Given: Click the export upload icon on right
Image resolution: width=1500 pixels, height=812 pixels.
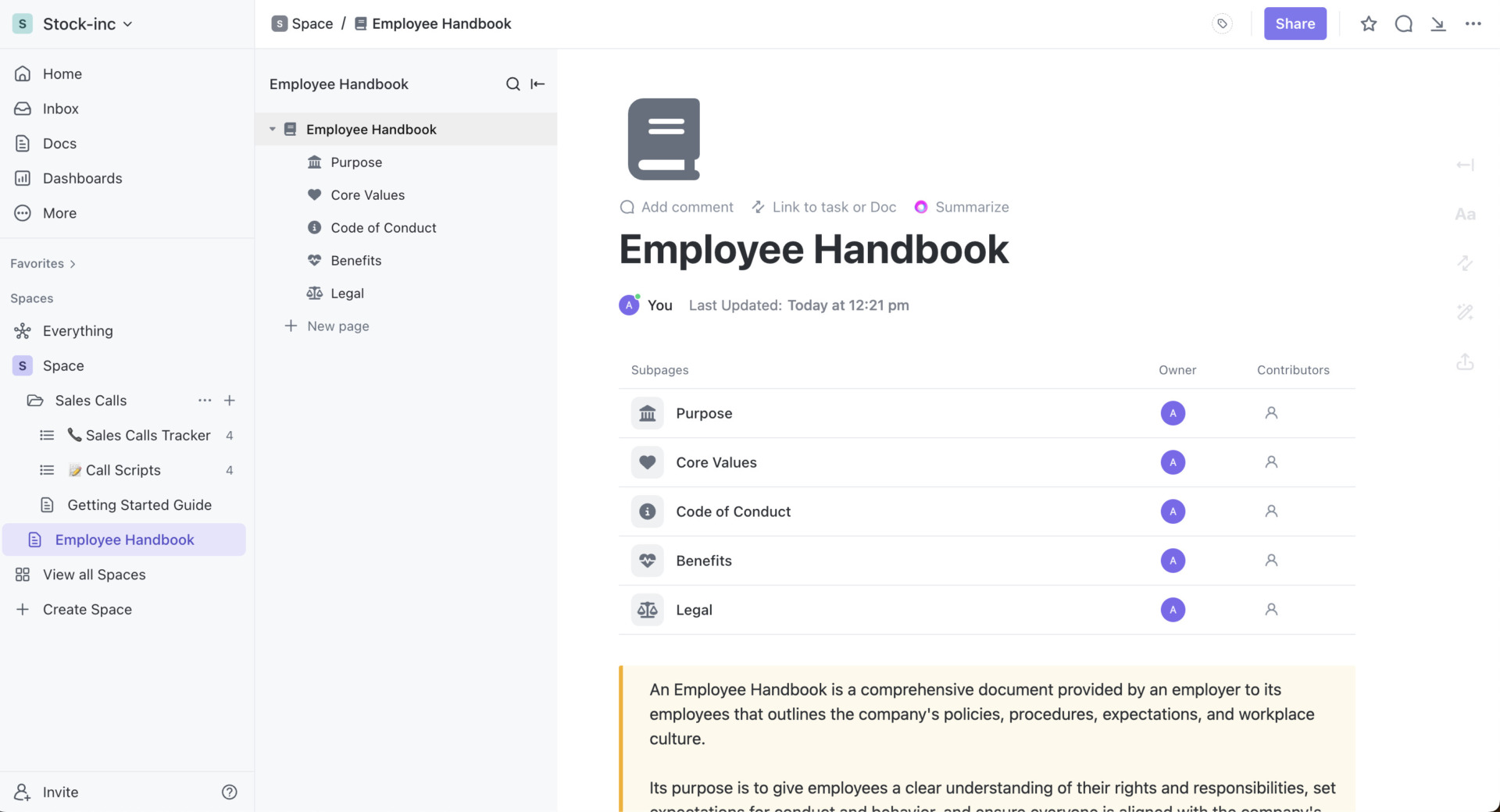Looking at the screenshot, I should [x=1465, y=362].
